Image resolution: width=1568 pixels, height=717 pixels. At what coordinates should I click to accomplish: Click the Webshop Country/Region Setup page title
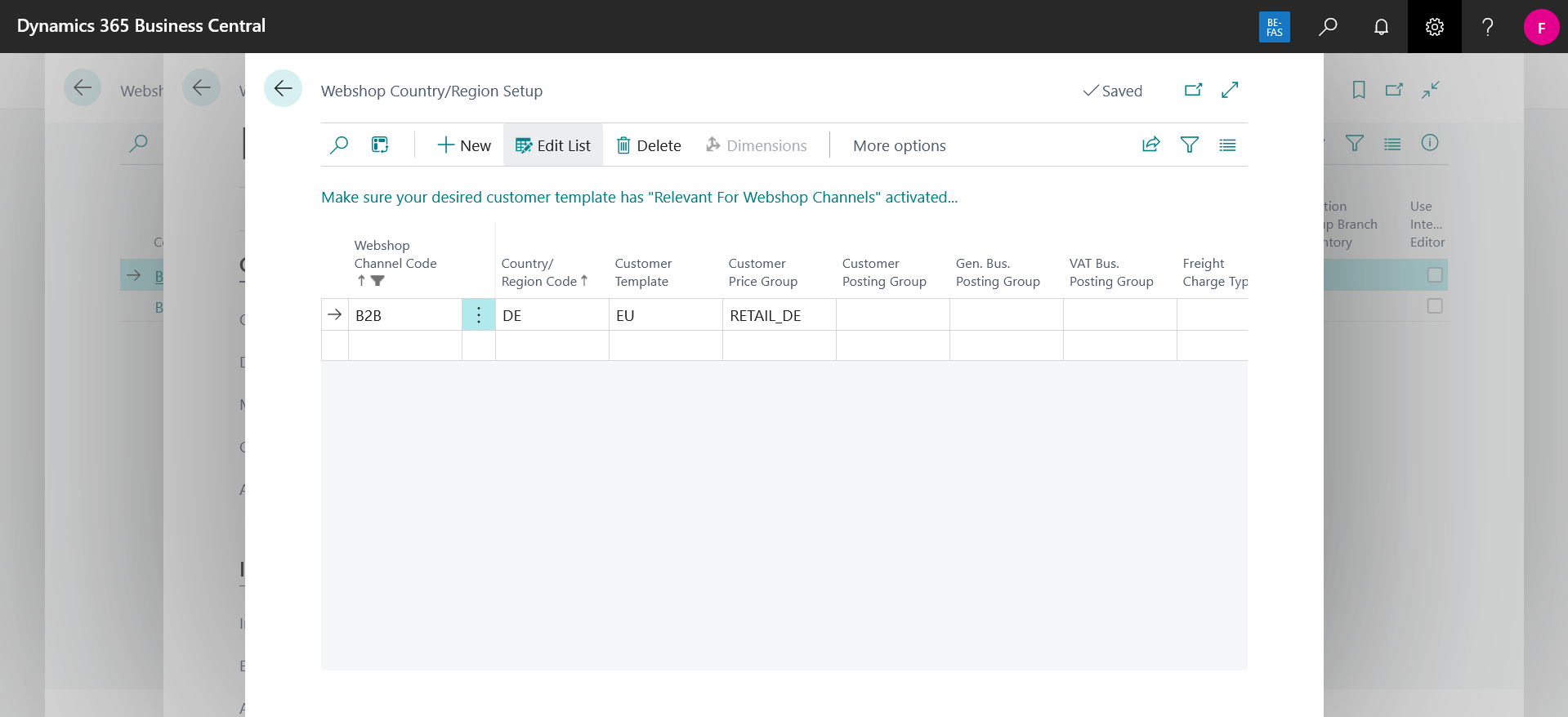(431, 91)
